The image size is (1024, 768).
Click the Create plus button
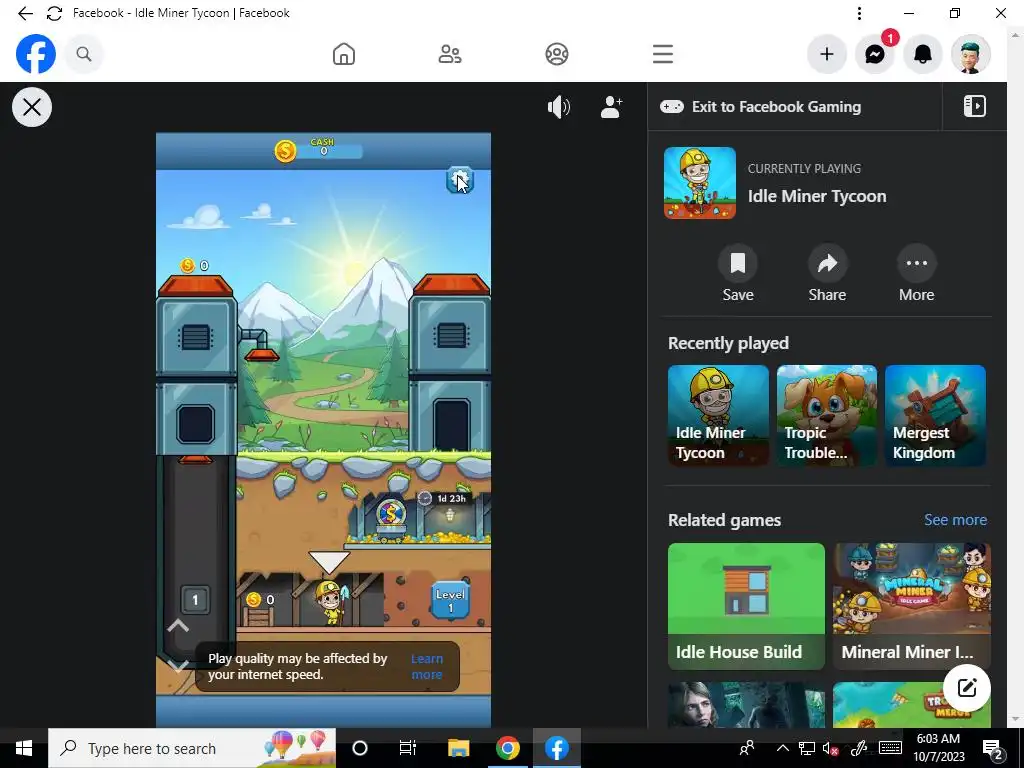coord(827,54)
